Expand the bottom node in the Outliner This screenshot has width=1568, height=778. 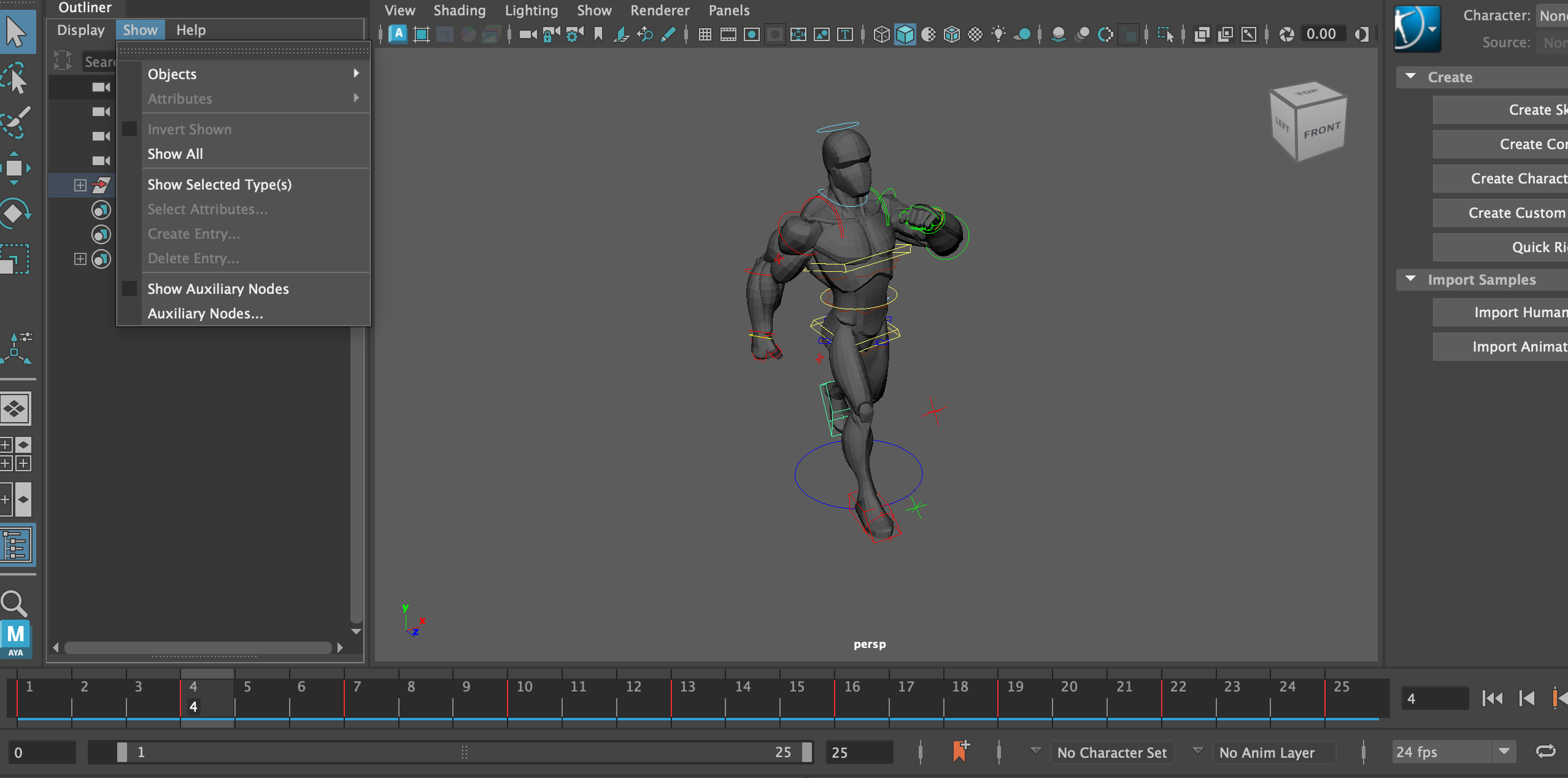pyautogui.click(x=80, y=258)
